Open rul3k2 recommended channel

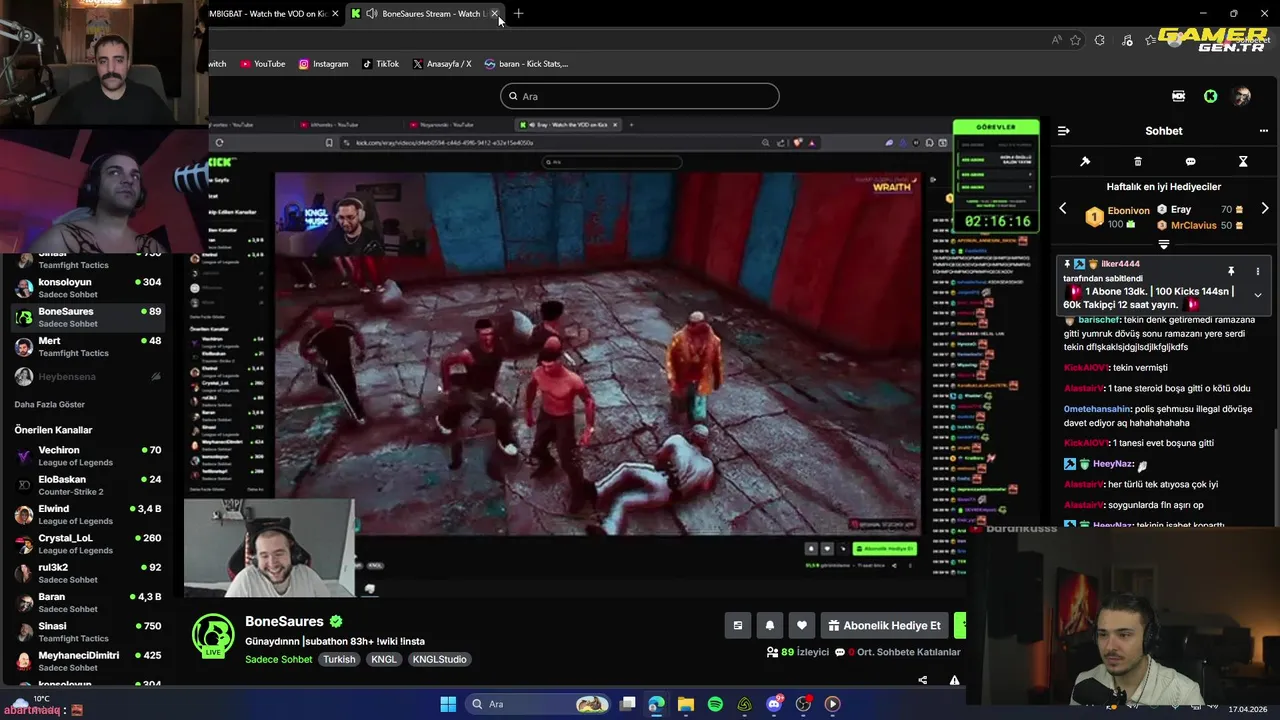pyautogui.click(x=87, y=573)
